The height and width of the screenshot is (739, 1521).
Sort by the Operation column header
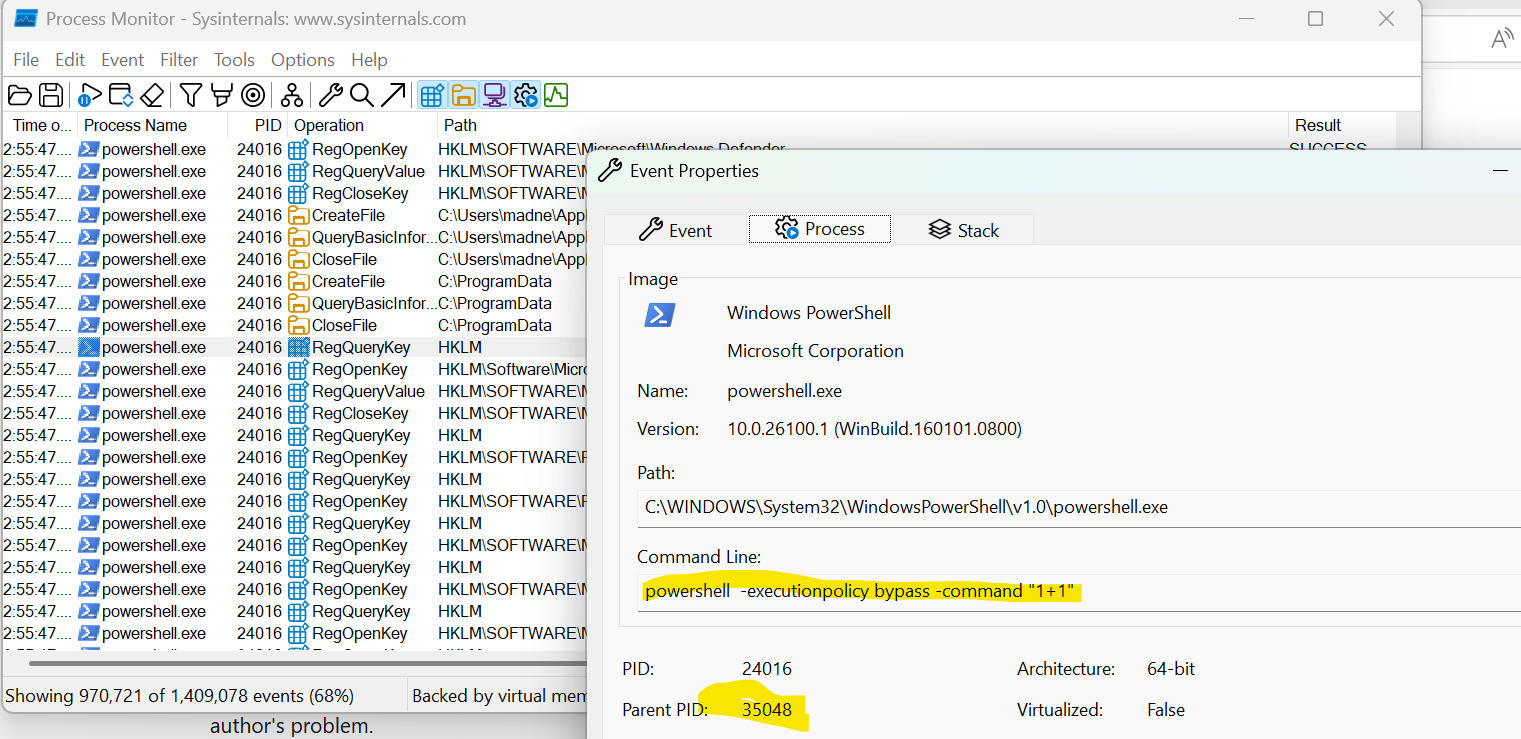(362, 125)
